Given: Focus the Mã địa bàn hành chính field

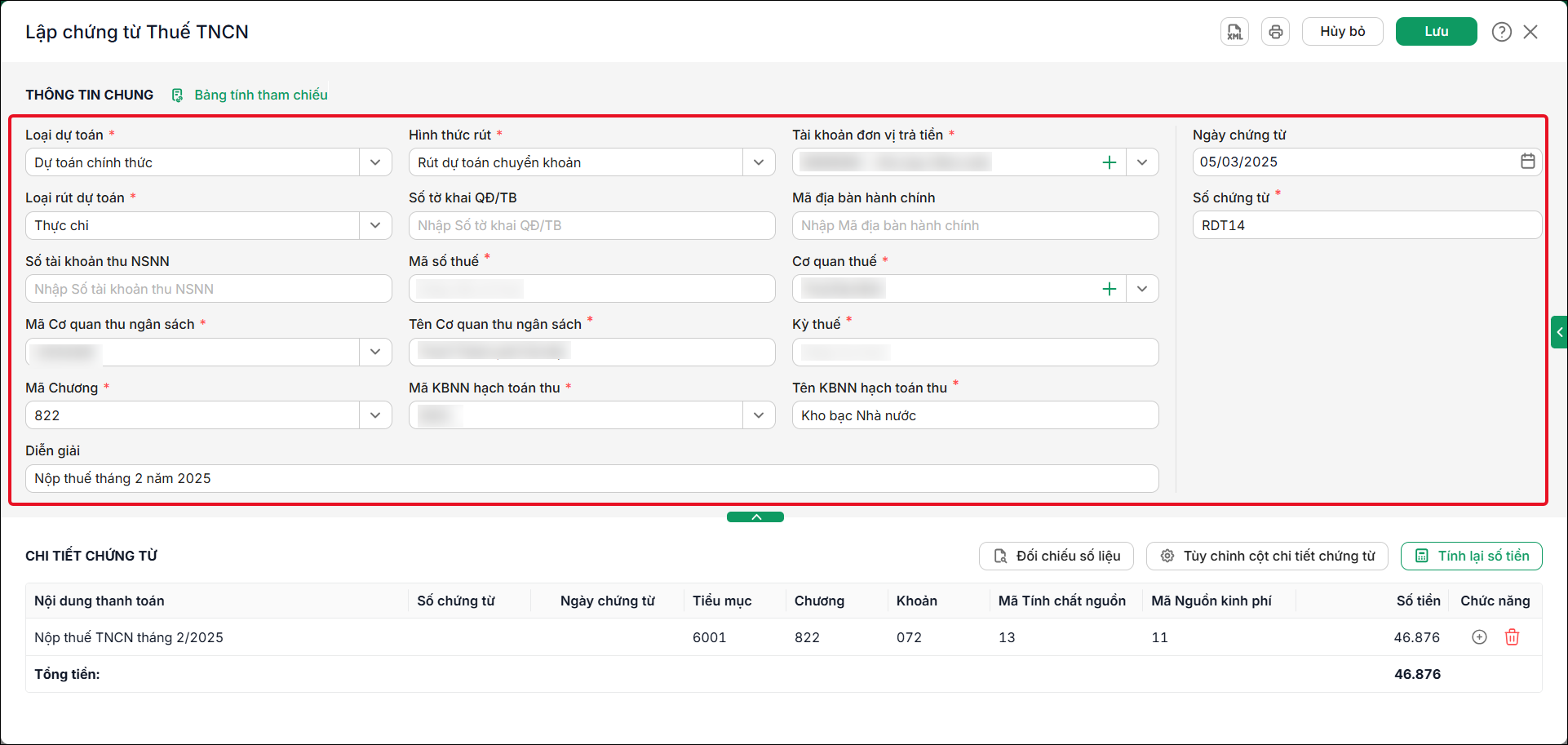Looking at the screenshot, I should (975, 225).
